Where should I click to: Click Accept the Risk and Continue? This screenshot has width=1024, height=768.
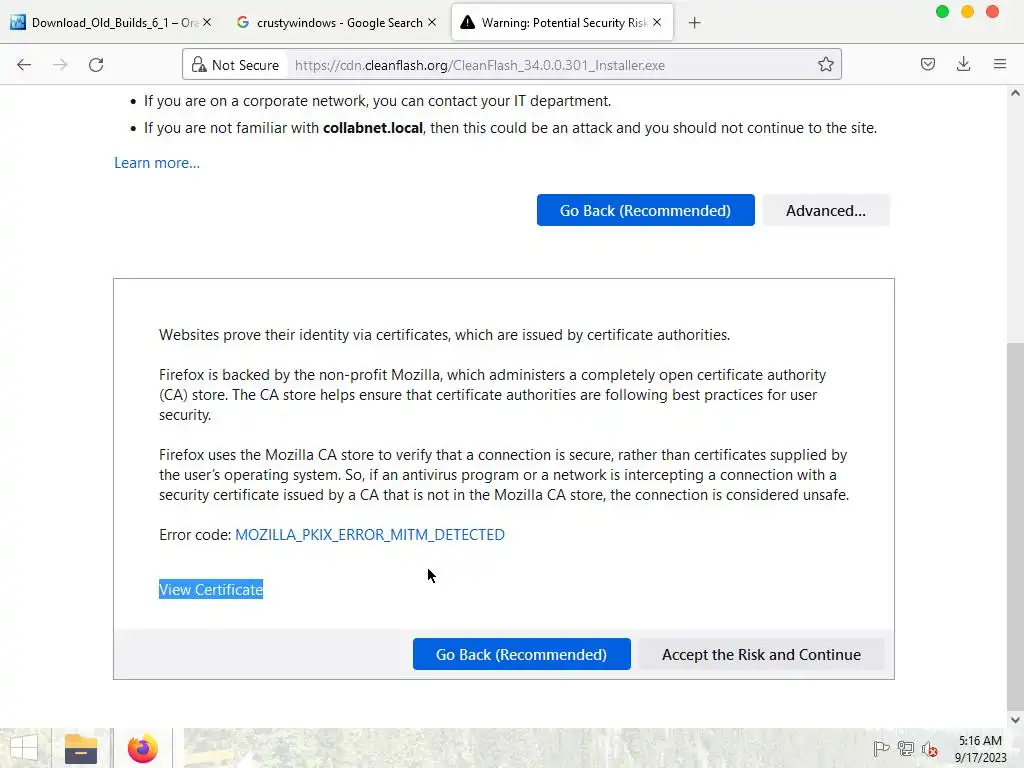pyautogui.click(x=761, y=654)
